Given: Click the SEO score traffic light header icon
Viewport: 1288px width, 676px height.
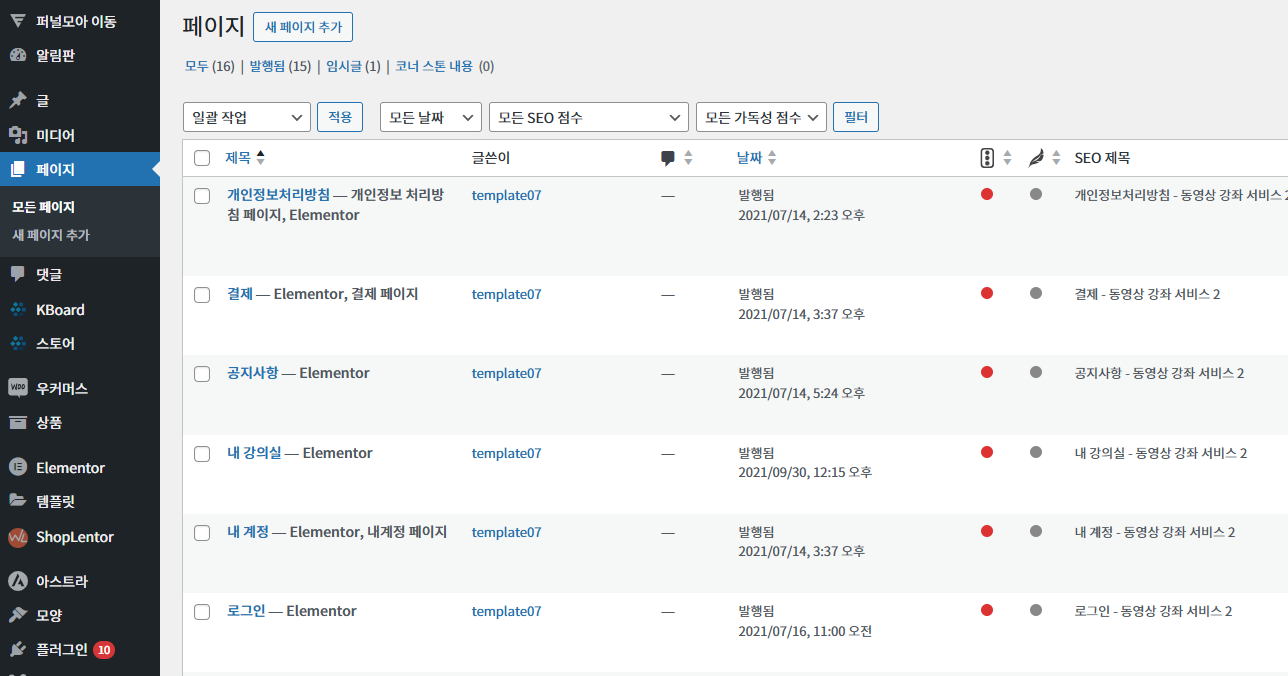Looking at the screenshot, I should (x=987, y=158).
